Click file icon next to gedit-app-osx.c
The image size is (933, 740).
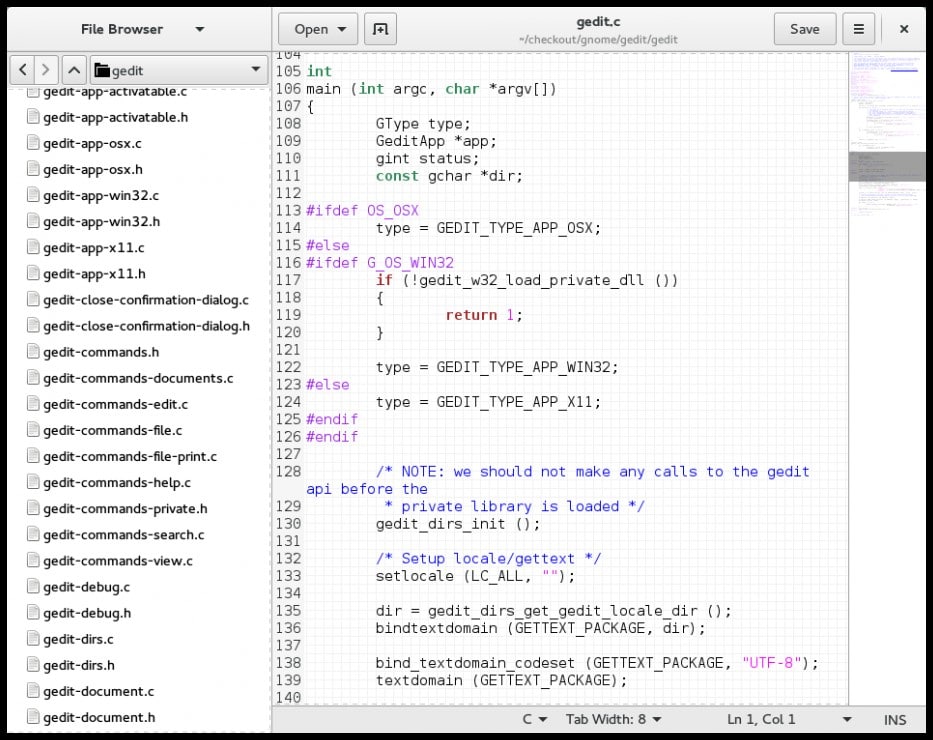click(33, 143)
